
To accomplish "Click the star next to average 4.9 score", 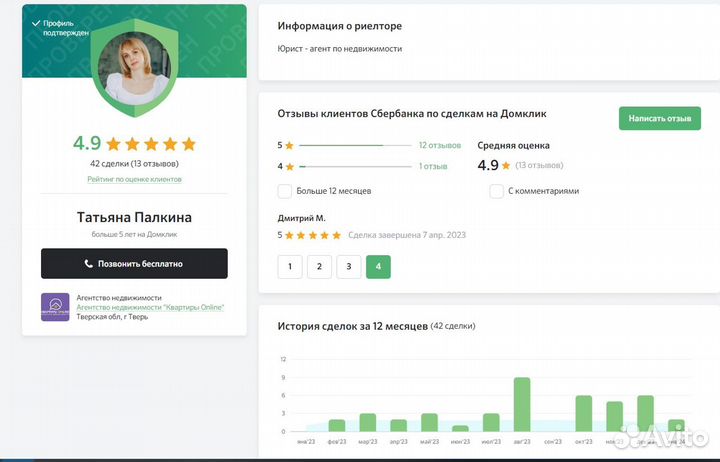I will pyautogui.click(x=506, y=165).
